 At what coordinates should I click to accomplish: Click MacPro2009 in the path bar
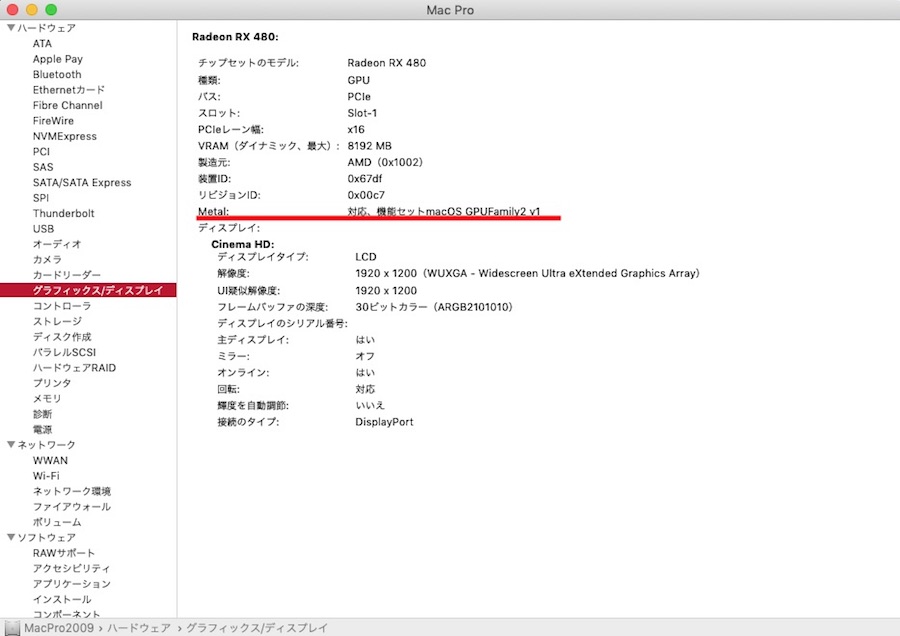[x=59, y=628]
